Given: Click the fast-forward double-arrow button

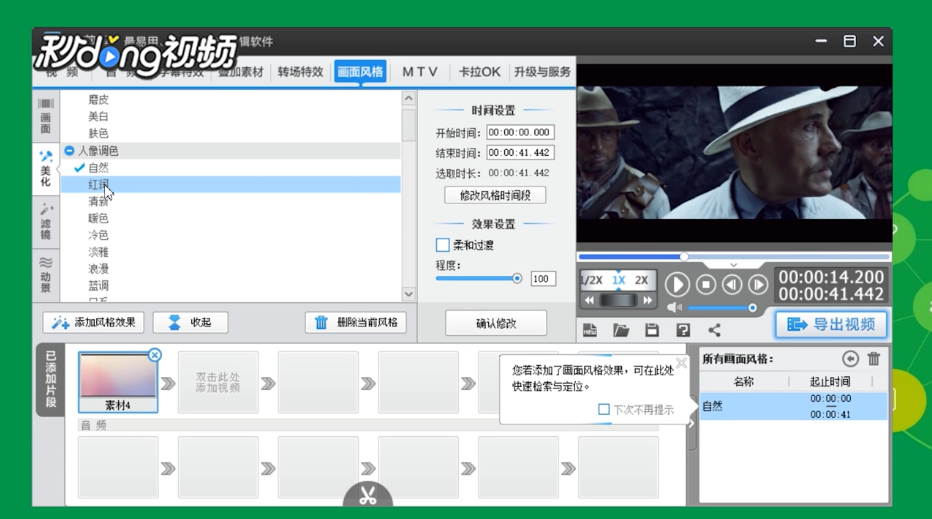Looking at the screenshot, I should 648,300.
